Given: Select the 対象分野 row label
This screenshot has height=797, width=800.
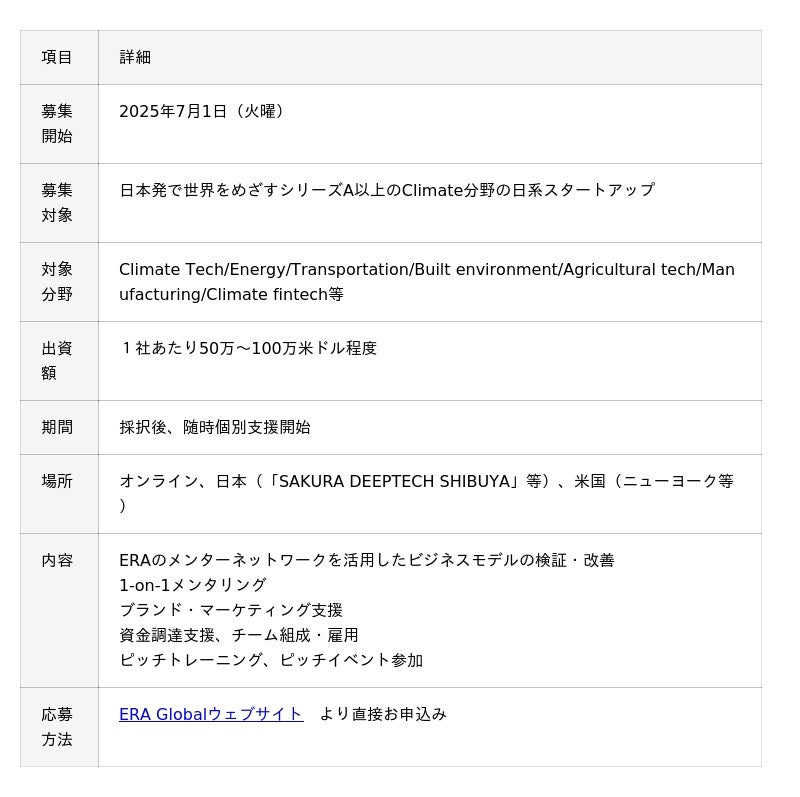Looking at the screenshot, I should tap(57, 282).
